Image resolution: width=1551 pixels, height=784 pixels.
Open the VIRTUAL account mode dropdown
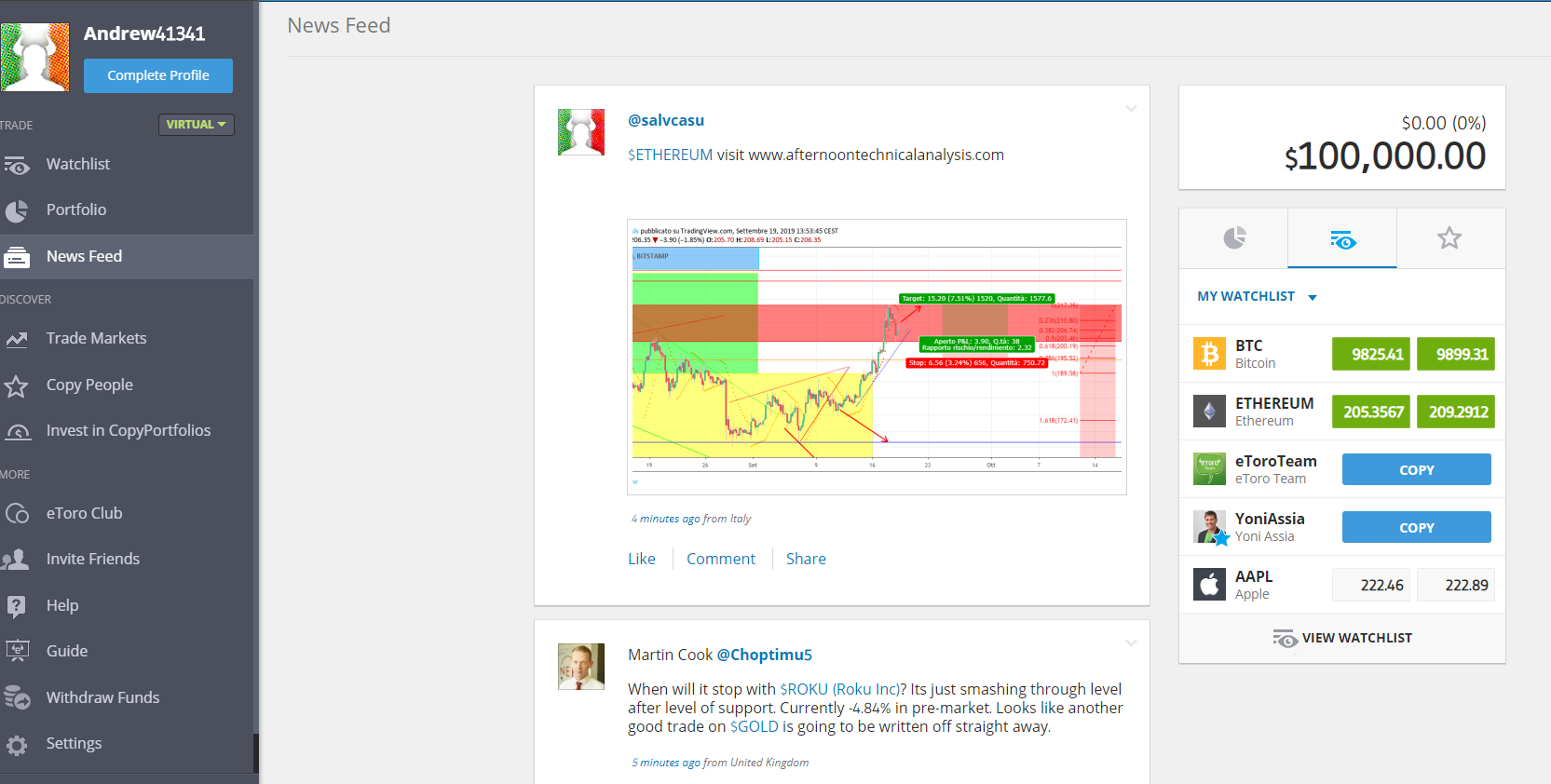click(x=196, y=125)
